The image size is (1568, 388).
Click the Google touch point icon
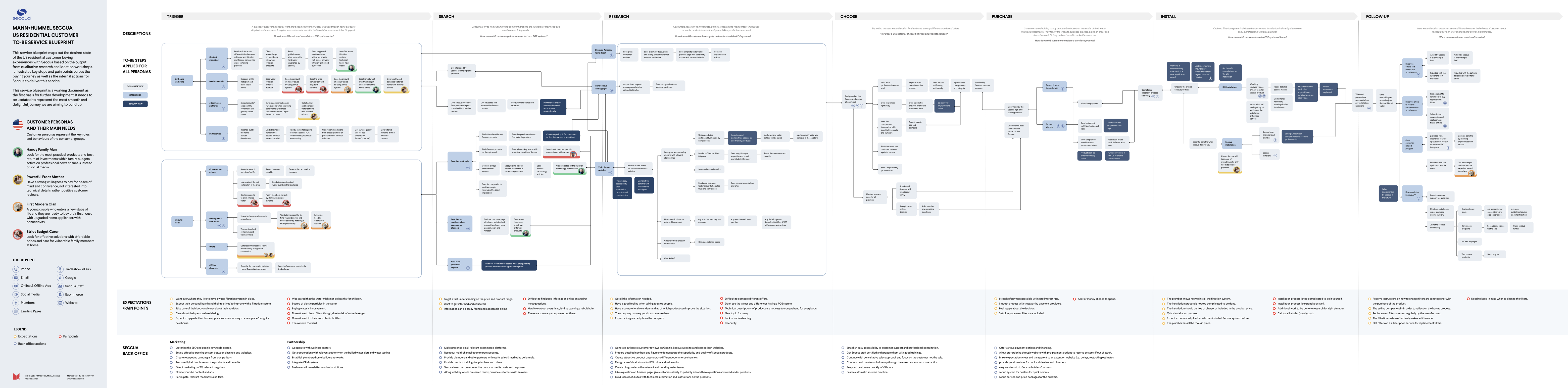point(60,277)
